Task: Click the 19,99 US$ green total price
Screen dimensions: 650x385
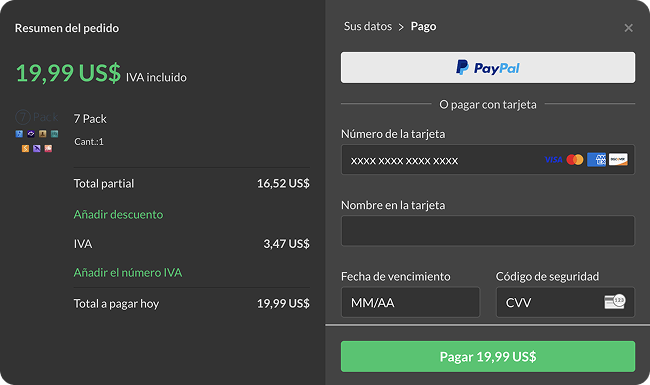Action: point(68,73)
